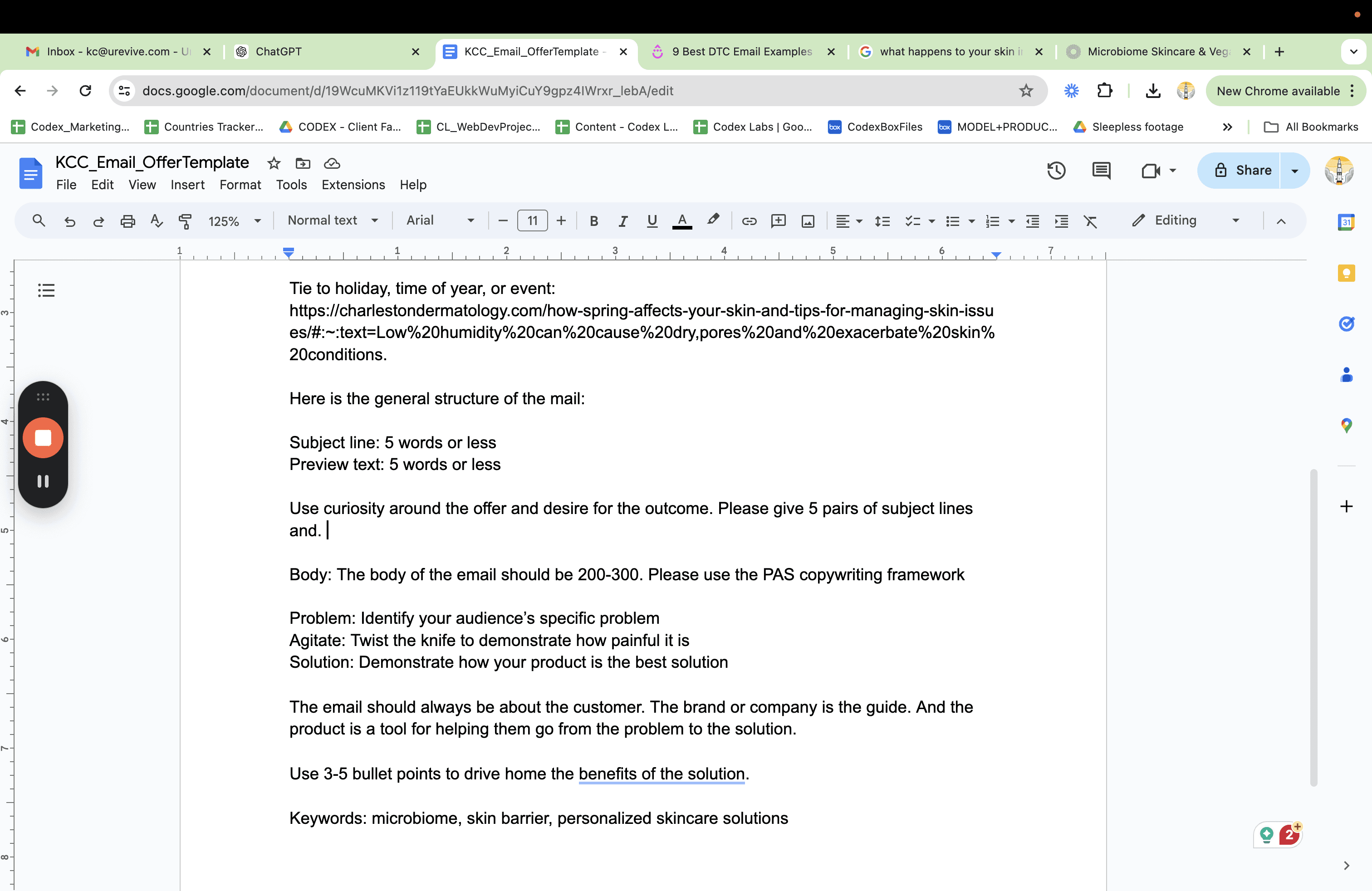Show document outline list icon
This screenshot has height=891, width=1372.
coord(46,290)
